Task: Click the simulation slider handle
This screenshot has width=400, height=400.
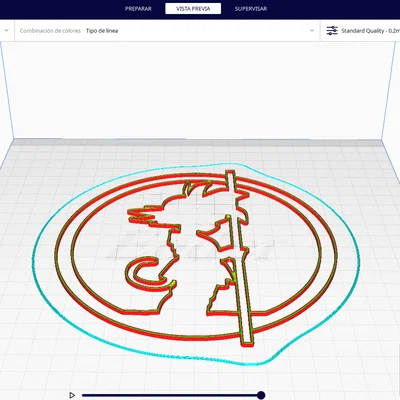Action: [261, 395]
